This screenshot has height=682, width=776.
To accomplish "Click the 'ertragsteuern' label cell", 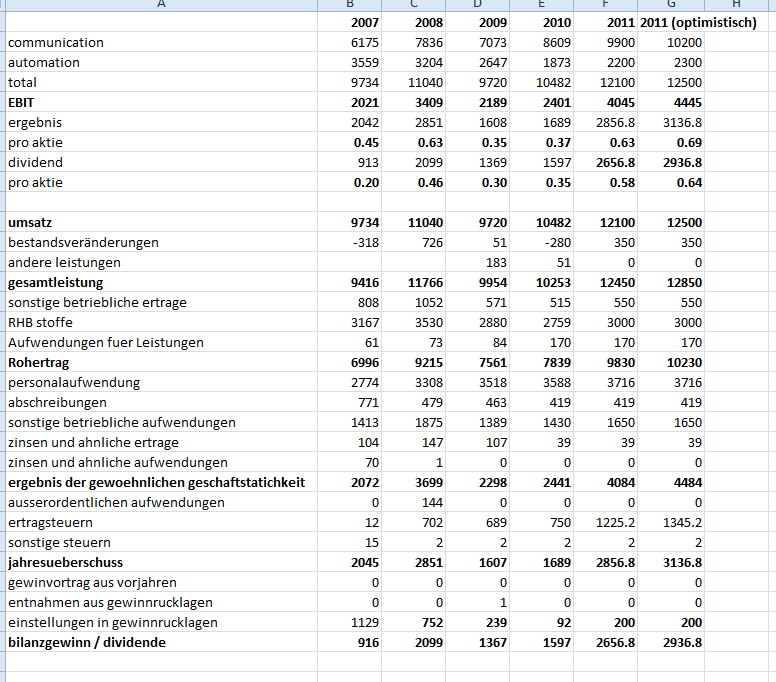I will 50,522.
